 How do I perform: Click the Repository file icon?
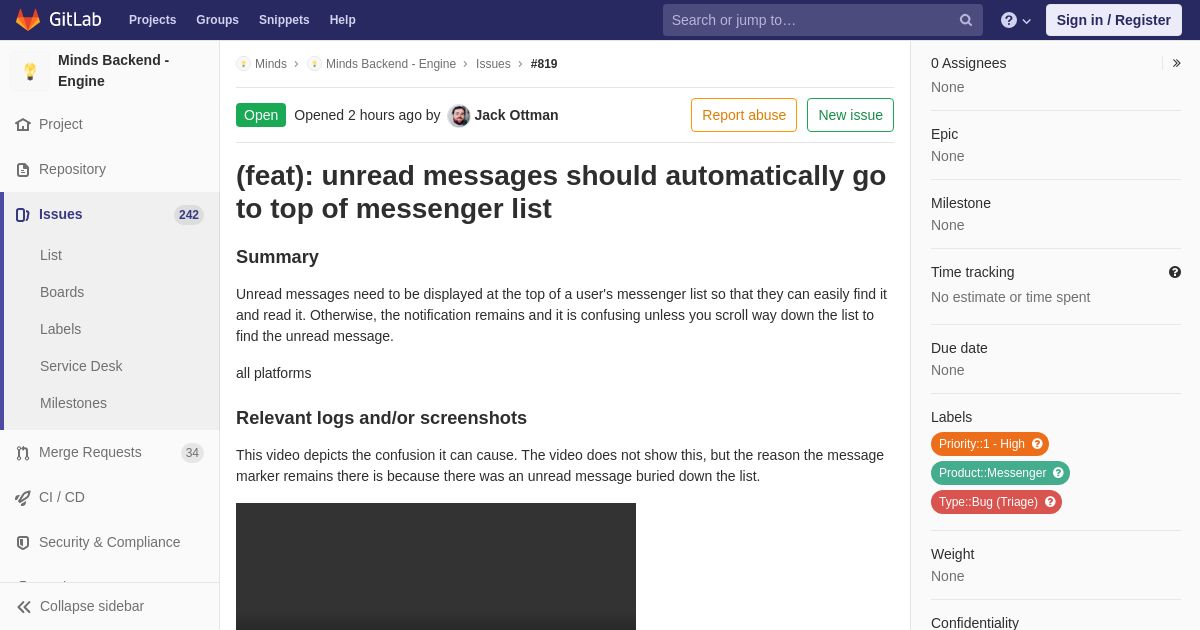23,170
